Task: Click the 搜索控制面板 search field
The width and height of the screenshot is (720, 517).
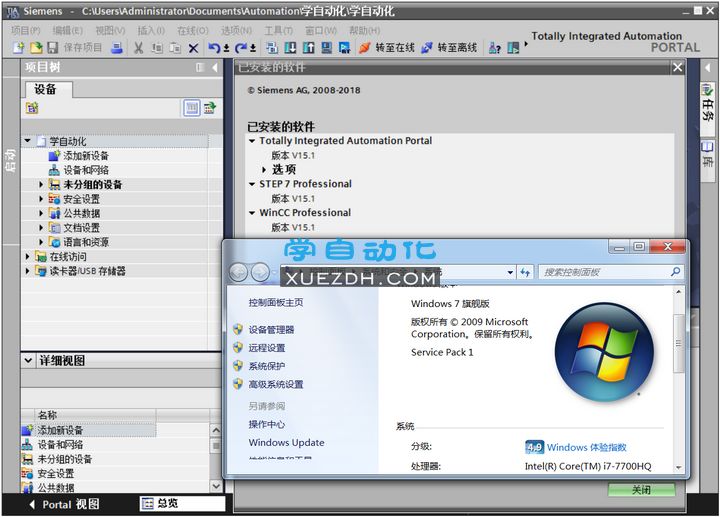Action: 611,272
